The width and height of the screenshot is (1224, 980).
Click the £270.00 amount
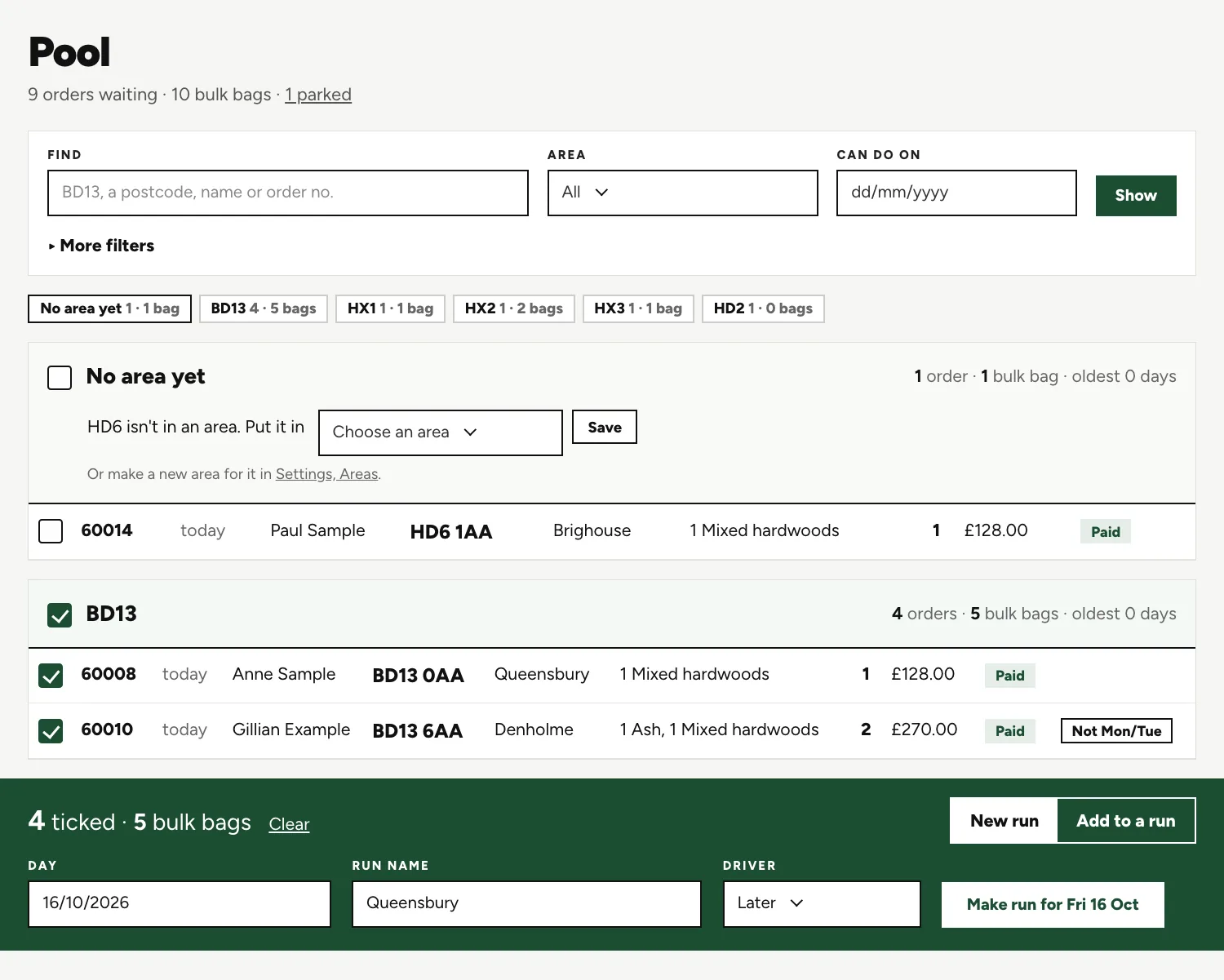pos(924,729)
